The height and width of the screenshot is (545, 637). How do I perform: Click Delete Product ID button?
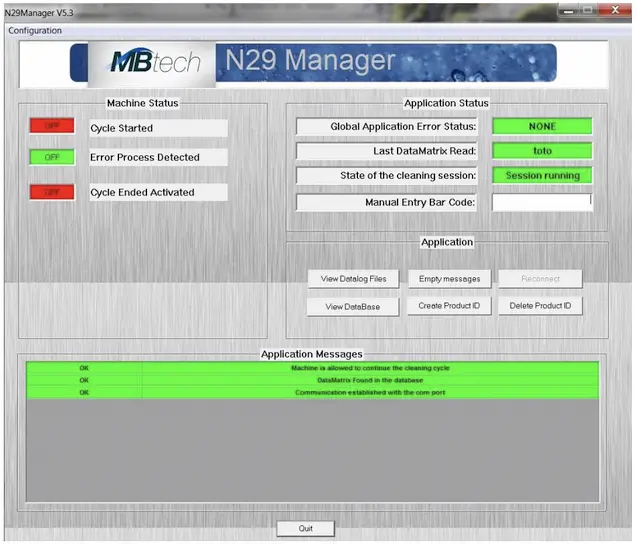tap(540, 306)
